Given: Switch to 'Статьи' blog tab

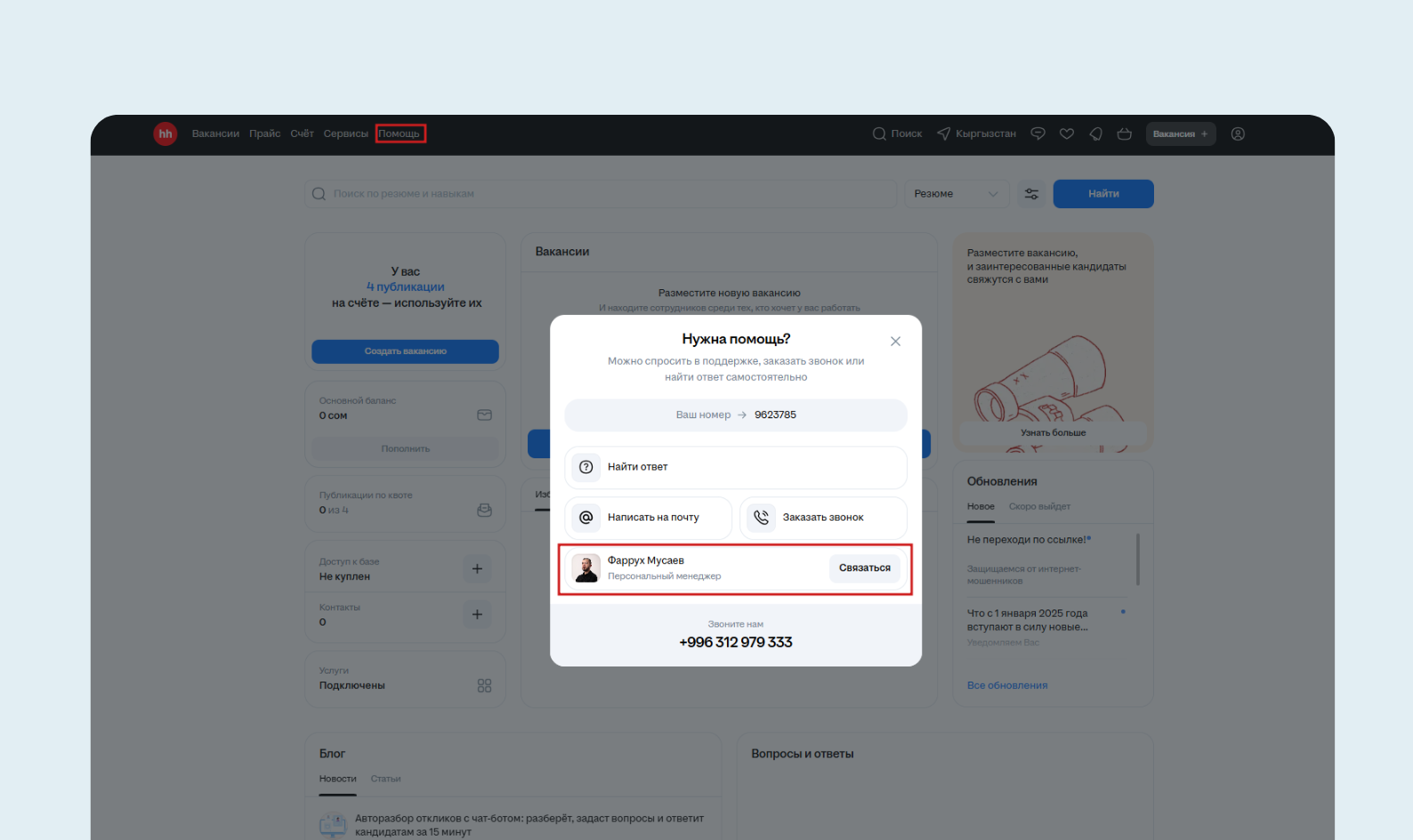Looking at the screenshot, I should 385,779.
